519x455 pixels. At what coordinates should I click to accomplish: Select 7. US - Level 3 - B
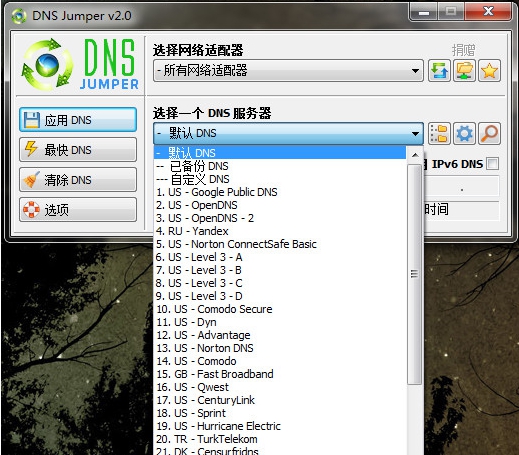coord(280,270)
